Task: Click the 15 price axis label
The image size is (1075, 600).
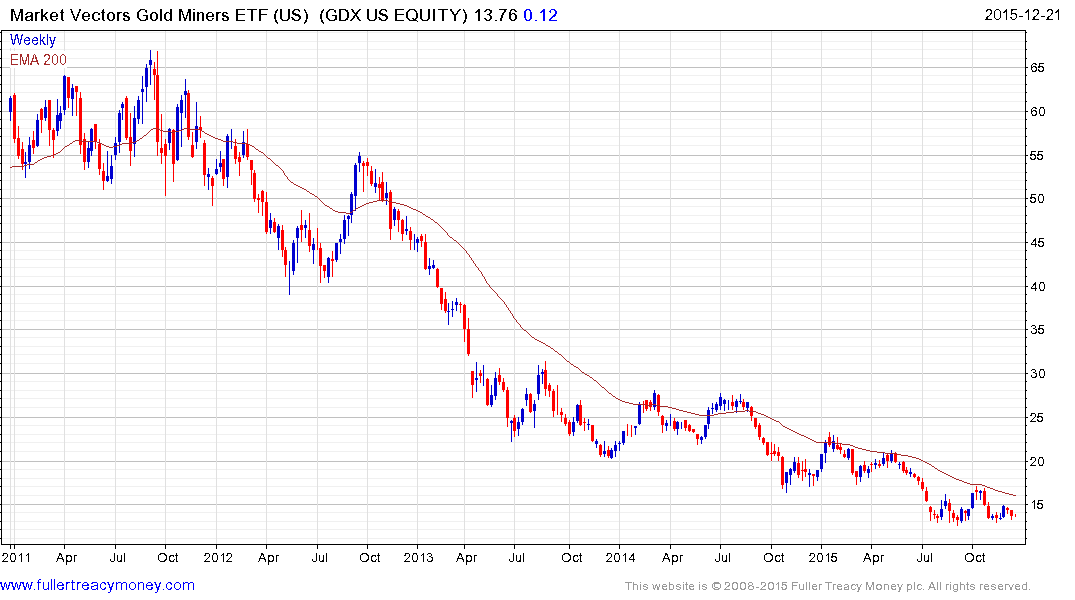Action: pos(1037,505)
